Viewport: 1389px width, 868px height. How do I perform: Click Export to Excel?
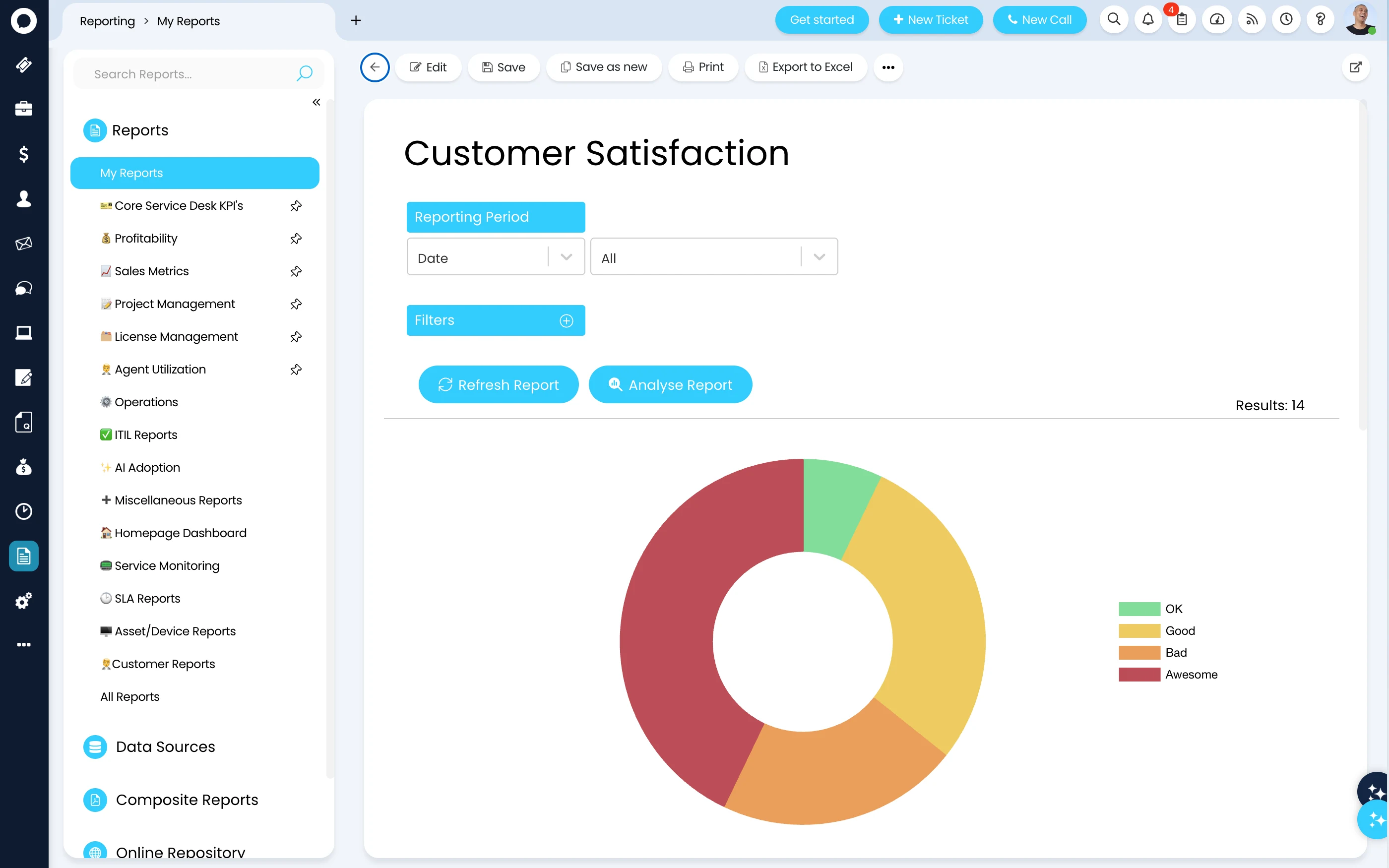805,67
